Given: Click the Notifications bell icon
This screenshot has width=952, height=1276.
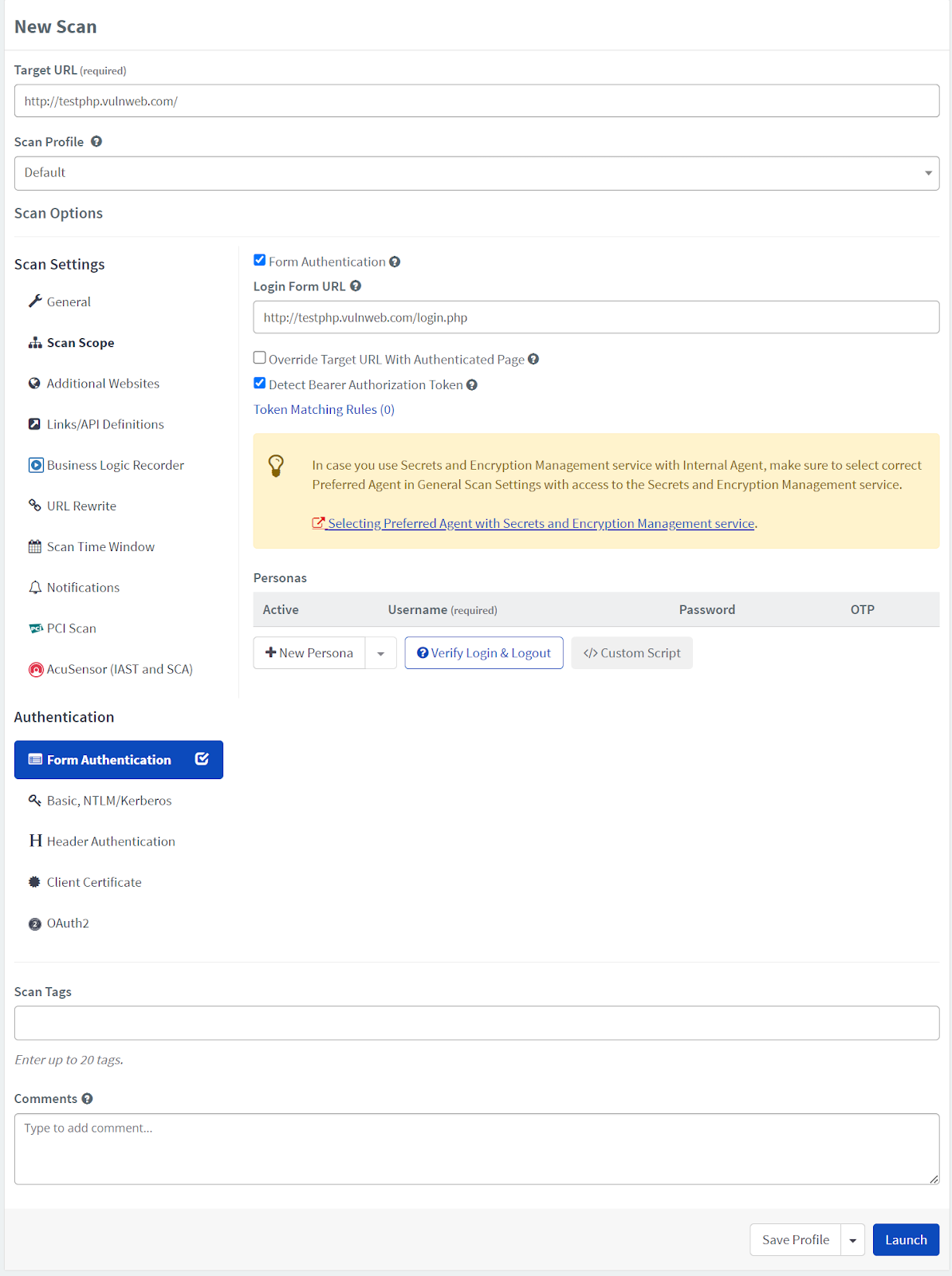Looking at the screenshot, I should [35, 588].
